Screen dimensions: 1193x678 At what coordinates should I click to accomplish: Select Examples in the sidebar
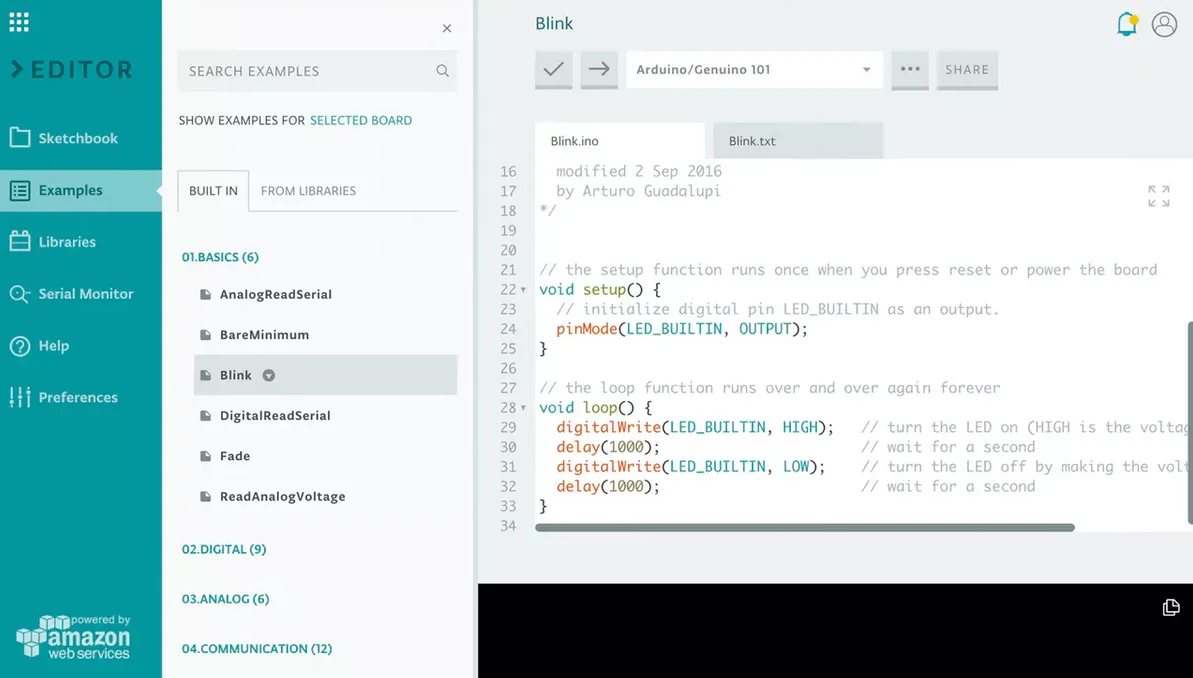[x=81, y=190]
